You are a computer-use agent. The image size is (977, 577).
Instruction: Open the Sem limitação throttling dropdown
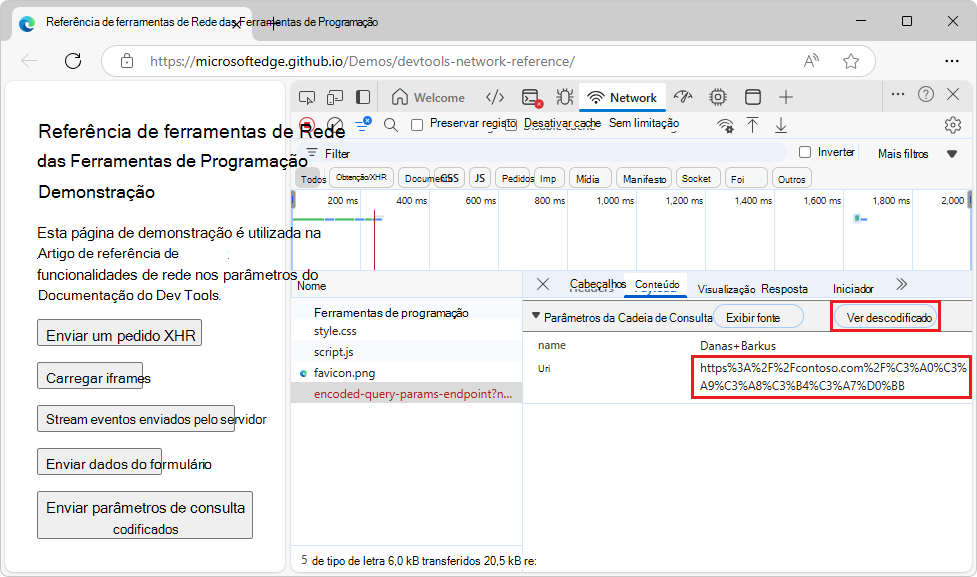pyautogui.click(x=644, y=124)
